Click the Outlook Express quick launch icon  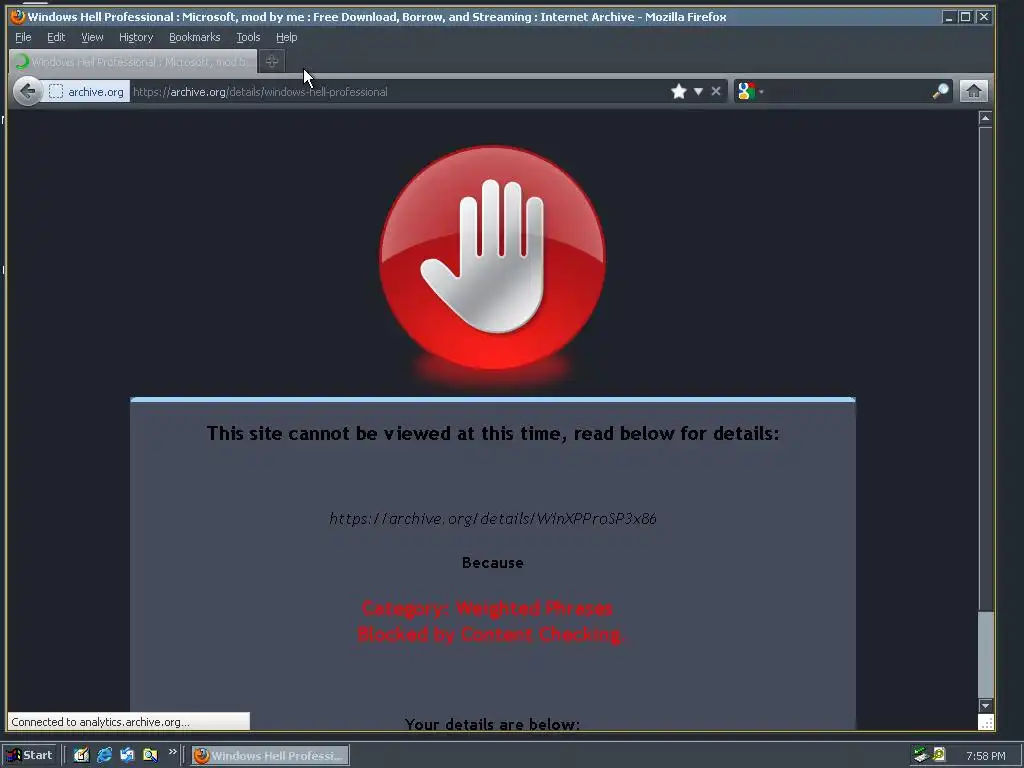127,756
